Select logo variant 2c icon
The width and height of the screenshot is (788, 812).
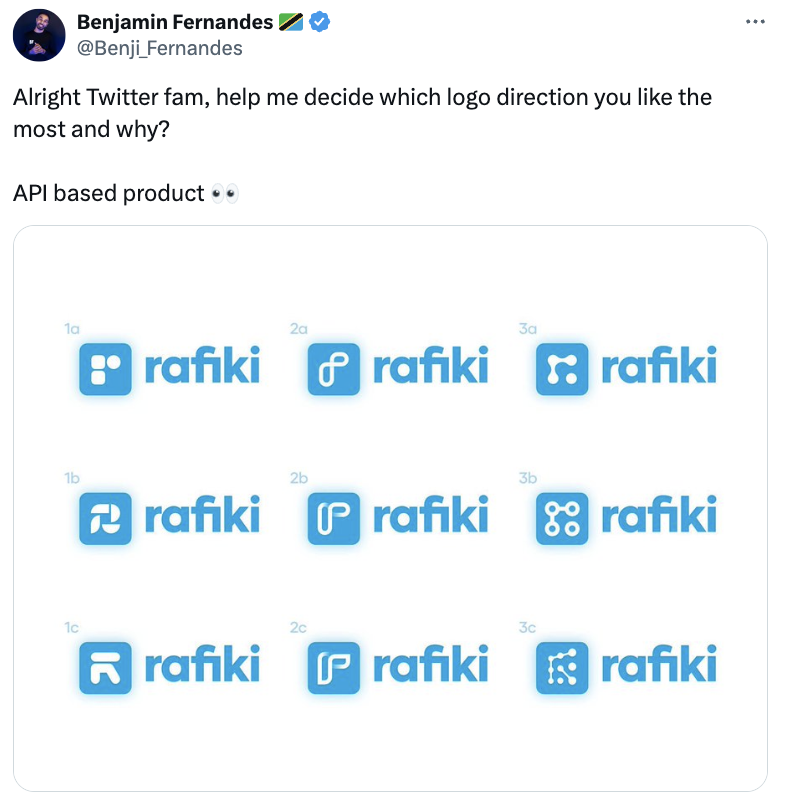333,667
